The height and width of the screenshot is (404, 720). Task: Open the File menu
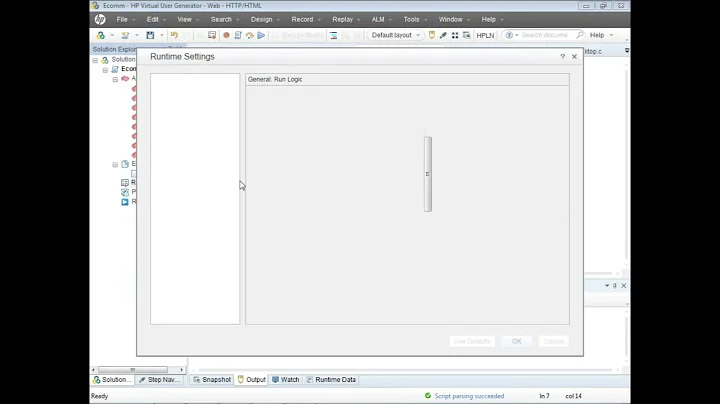pos(125,19)
